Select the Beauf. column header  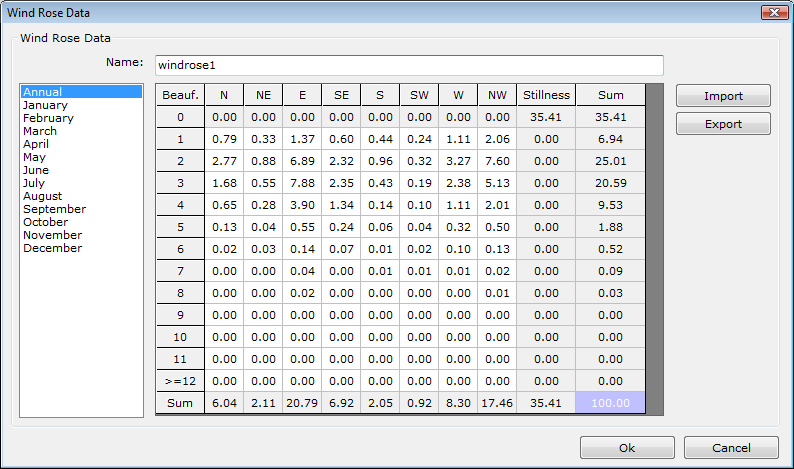pyautogui.click(x=180, y=95)
